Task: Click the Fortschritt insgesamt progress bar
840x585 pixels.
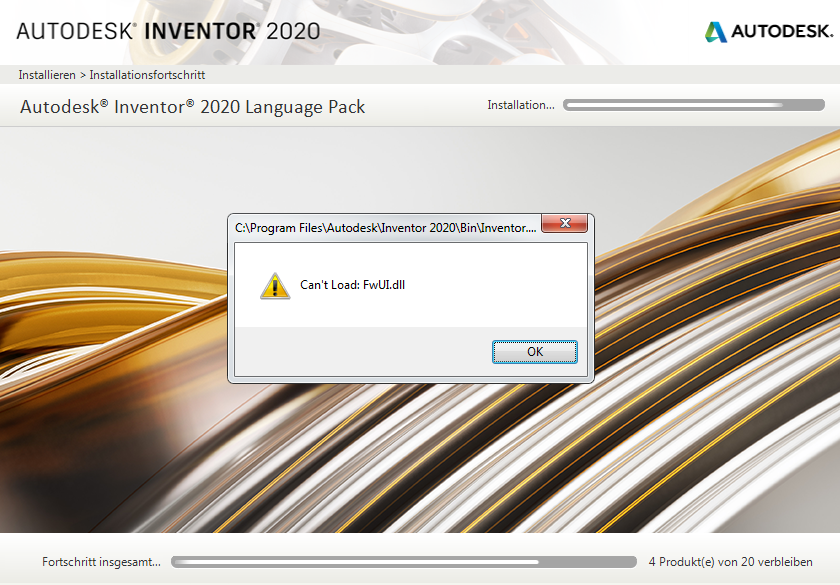Action: (405, 562)
